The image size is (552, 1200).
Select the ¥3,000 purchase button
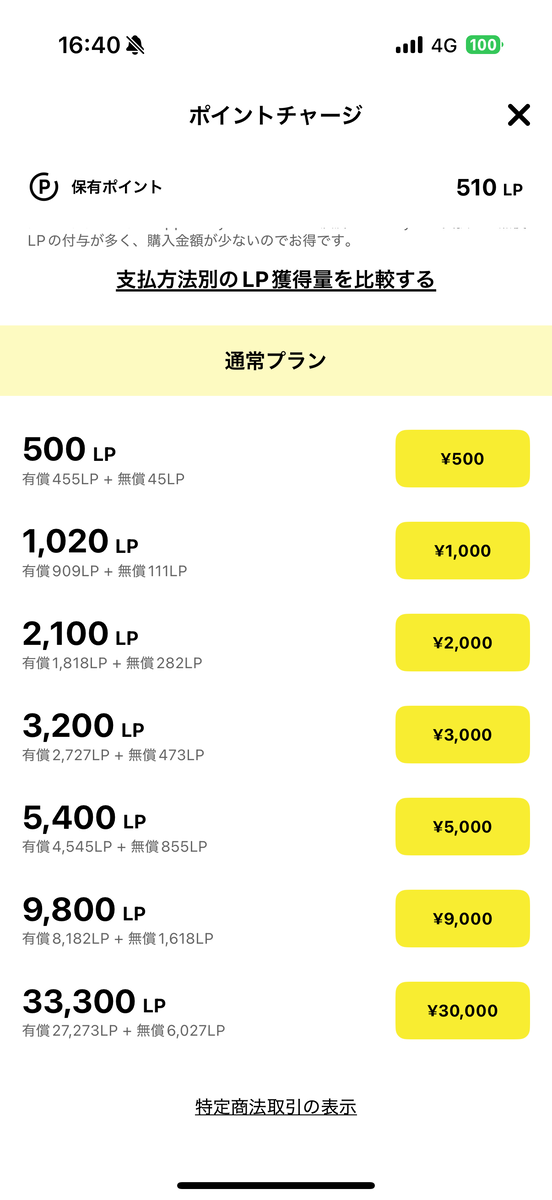[462, 735]
